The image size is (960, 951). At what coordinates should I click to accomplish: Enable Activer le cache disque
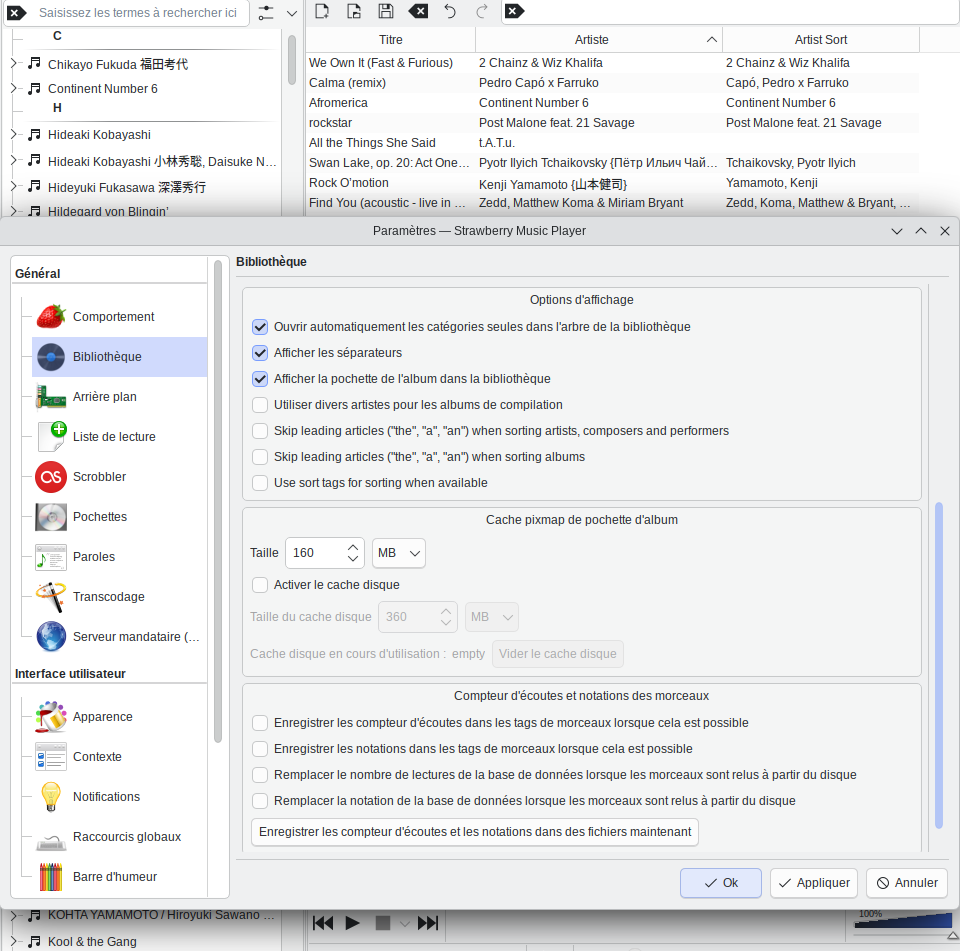(260, 585)
